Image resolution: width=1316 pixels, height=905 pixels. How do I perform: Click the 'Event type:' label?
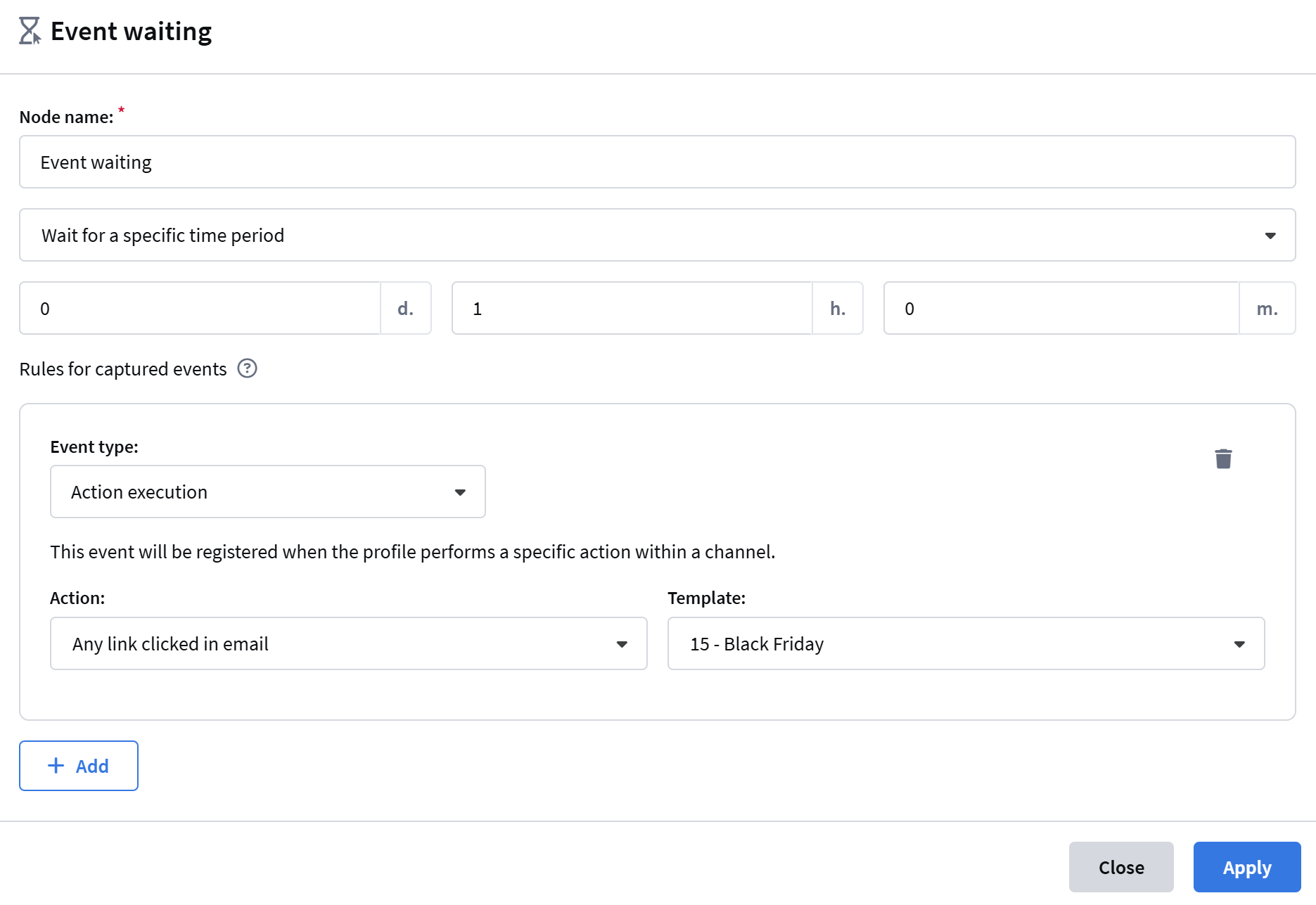(94, 447)
